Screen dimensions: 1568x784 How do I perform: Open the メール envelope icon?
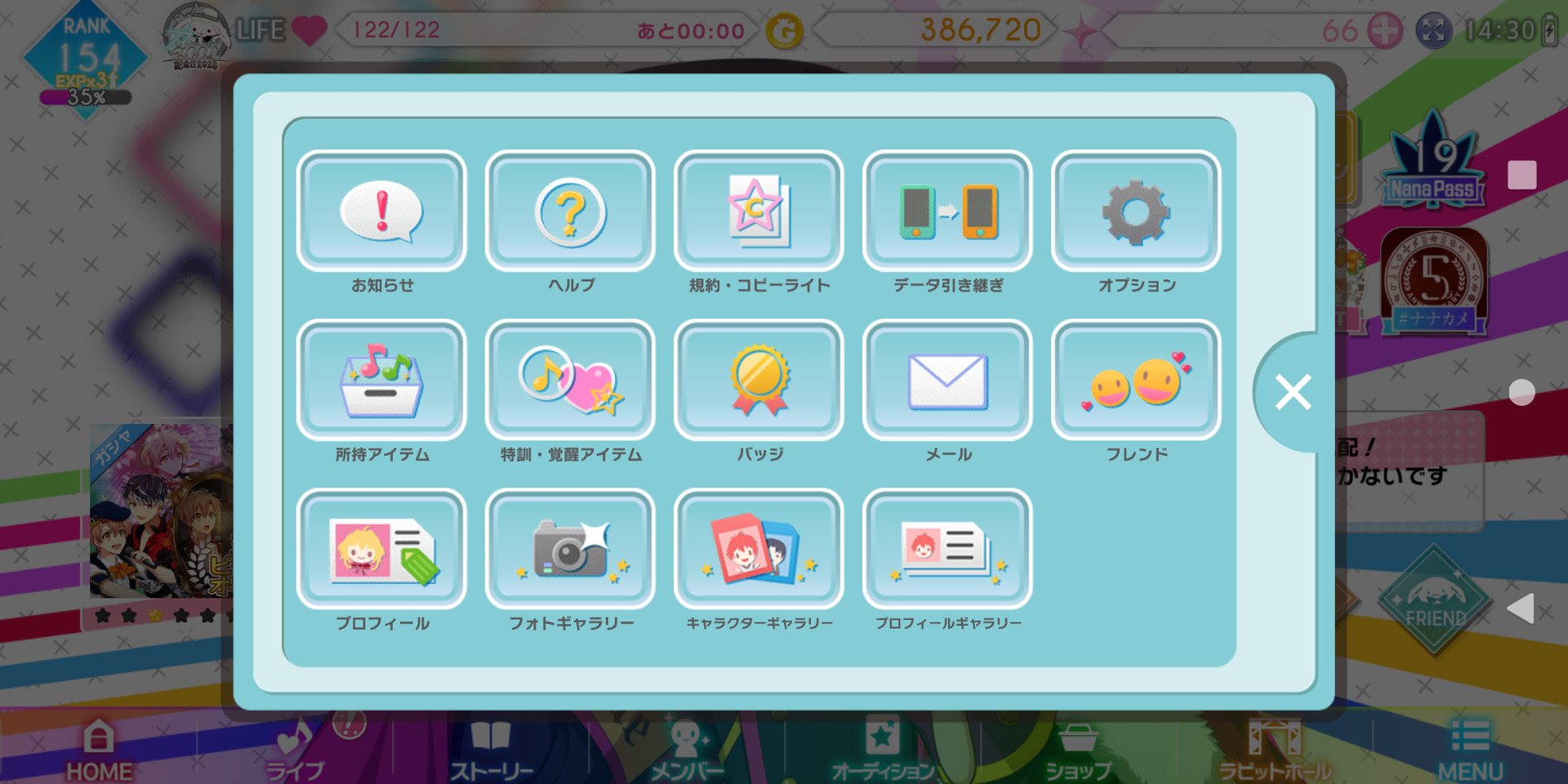947,380
